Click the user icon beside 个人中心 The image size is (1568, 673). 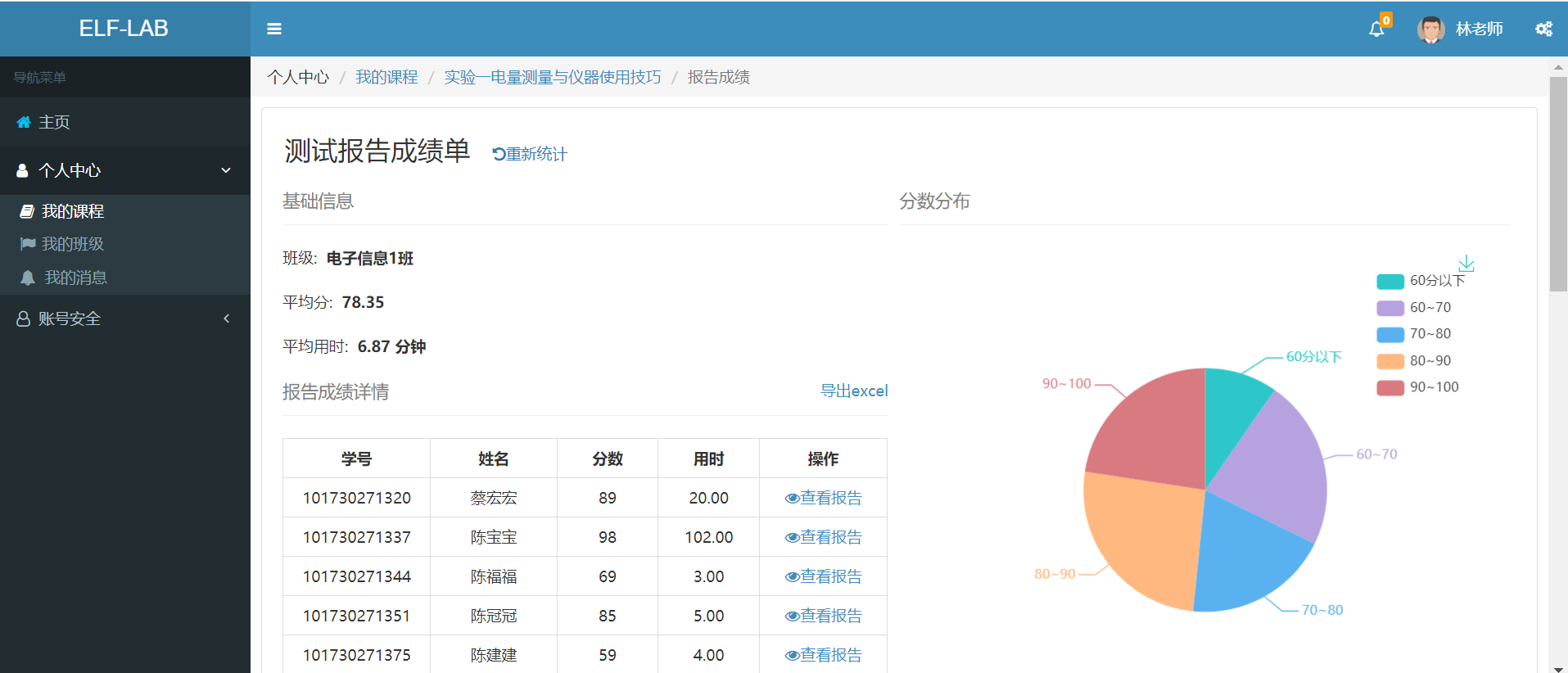[23, 170]
